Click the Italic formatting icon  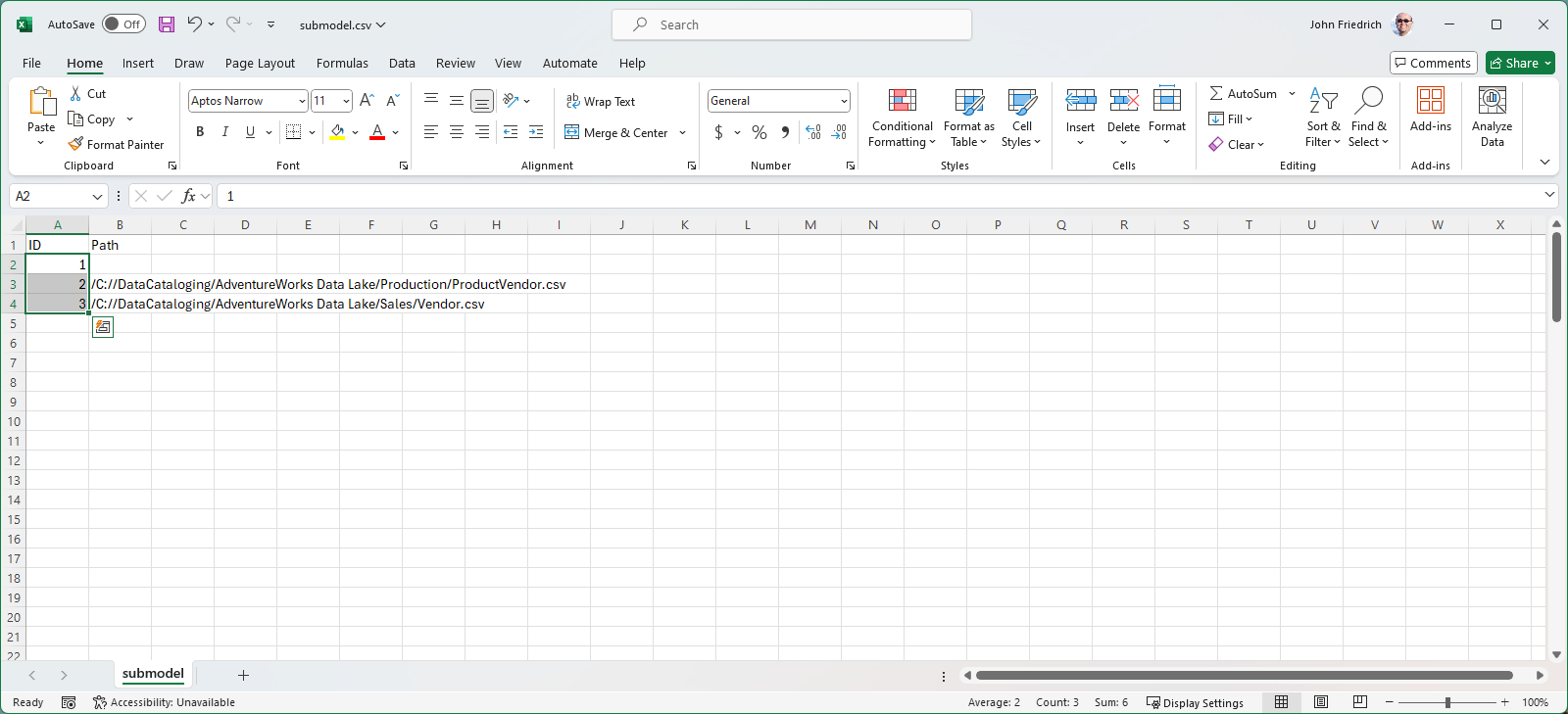click(x=225, y=132)
